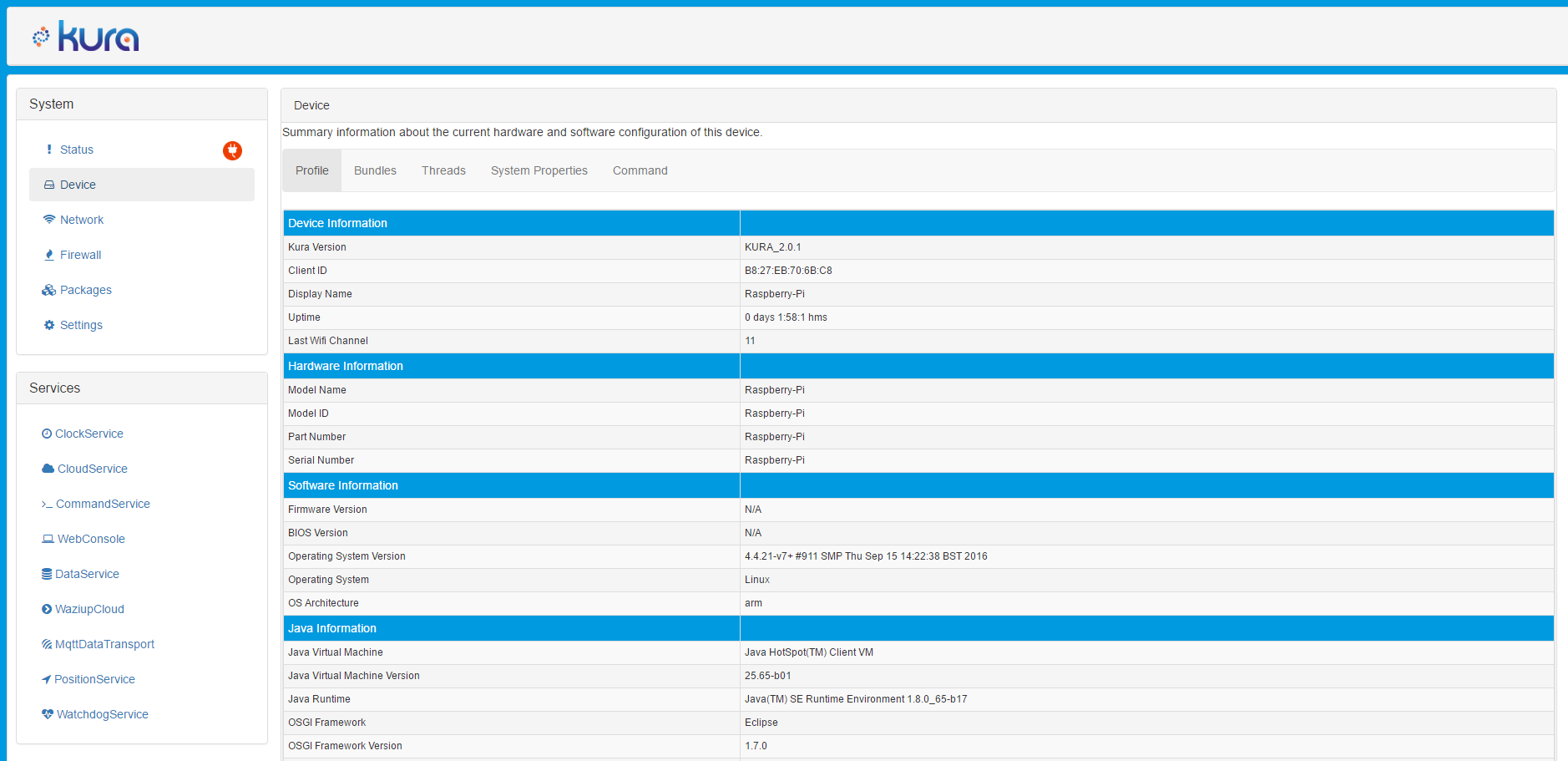Click the Java Information section header
1568x761 pixels.
331,628
